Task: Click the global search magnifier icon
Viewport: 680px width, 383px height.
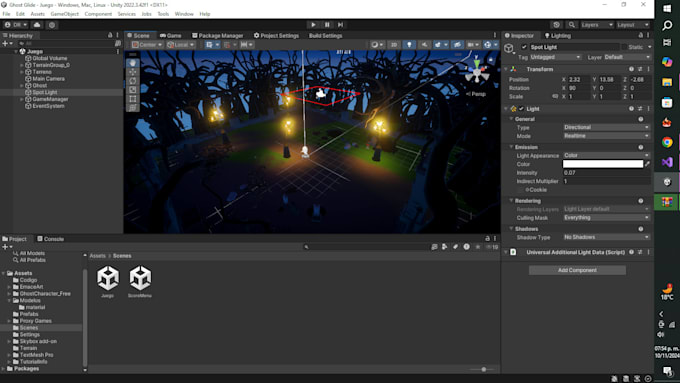Action: pos(572,25)
